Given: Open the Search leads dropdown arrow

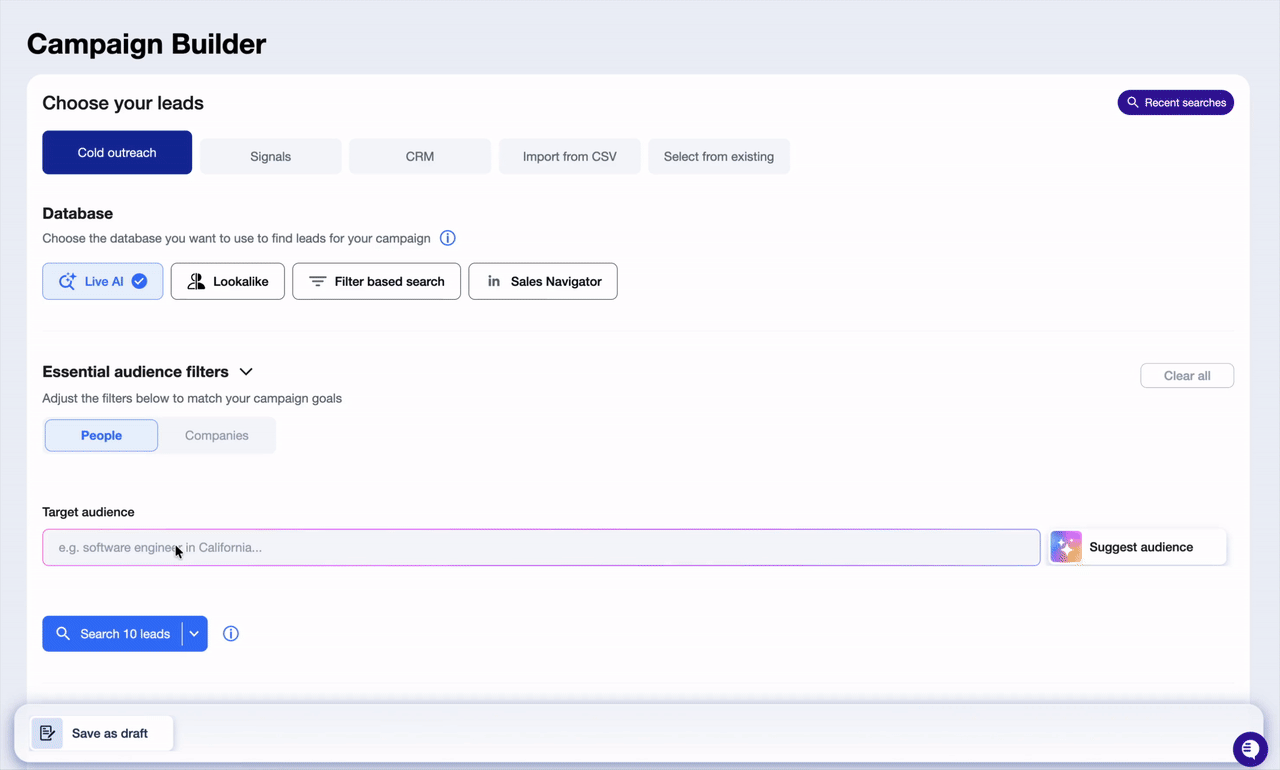Looking at the screenshot, I should (x=195, y=634).
